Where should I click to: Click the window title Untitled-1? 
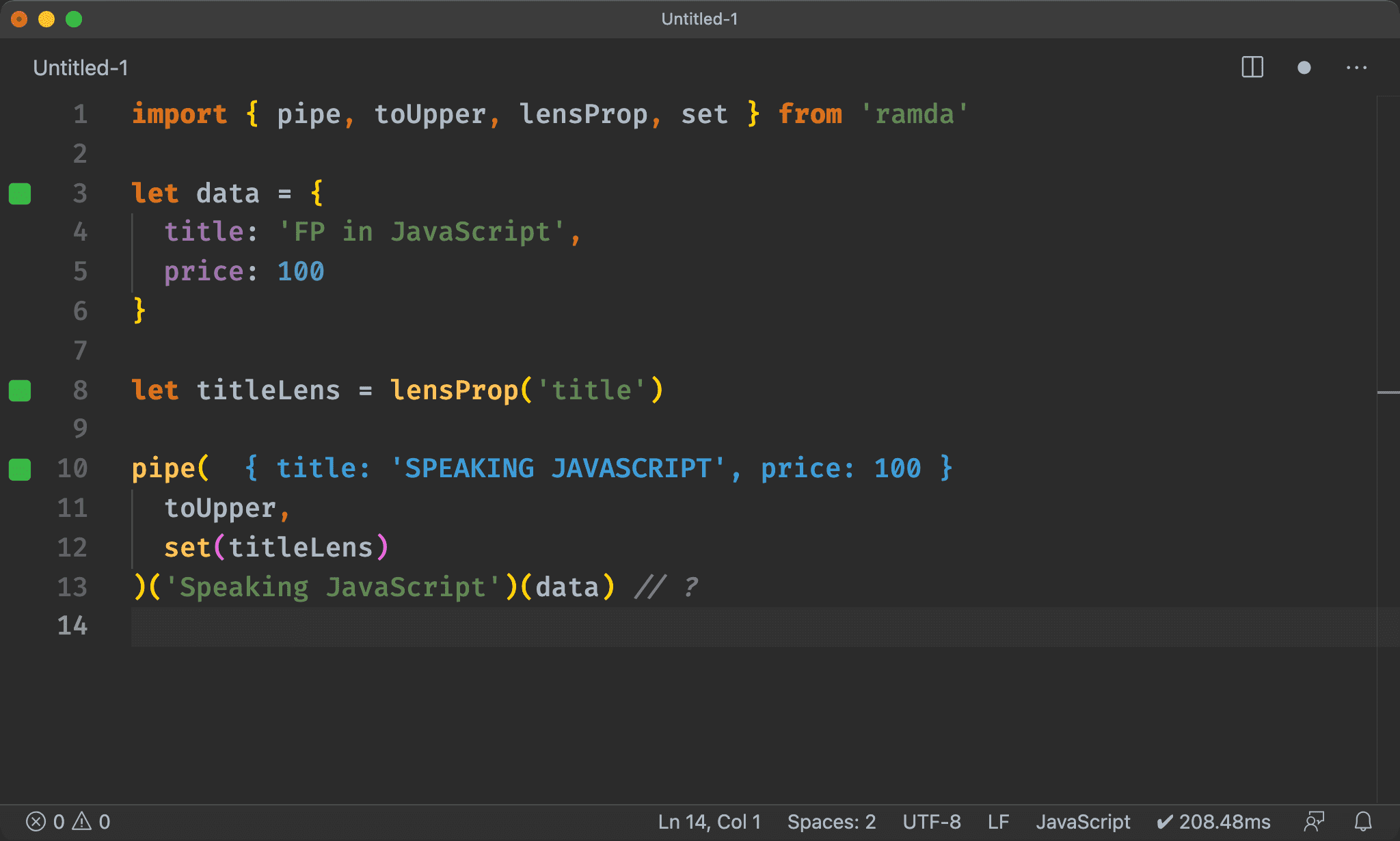699,19
